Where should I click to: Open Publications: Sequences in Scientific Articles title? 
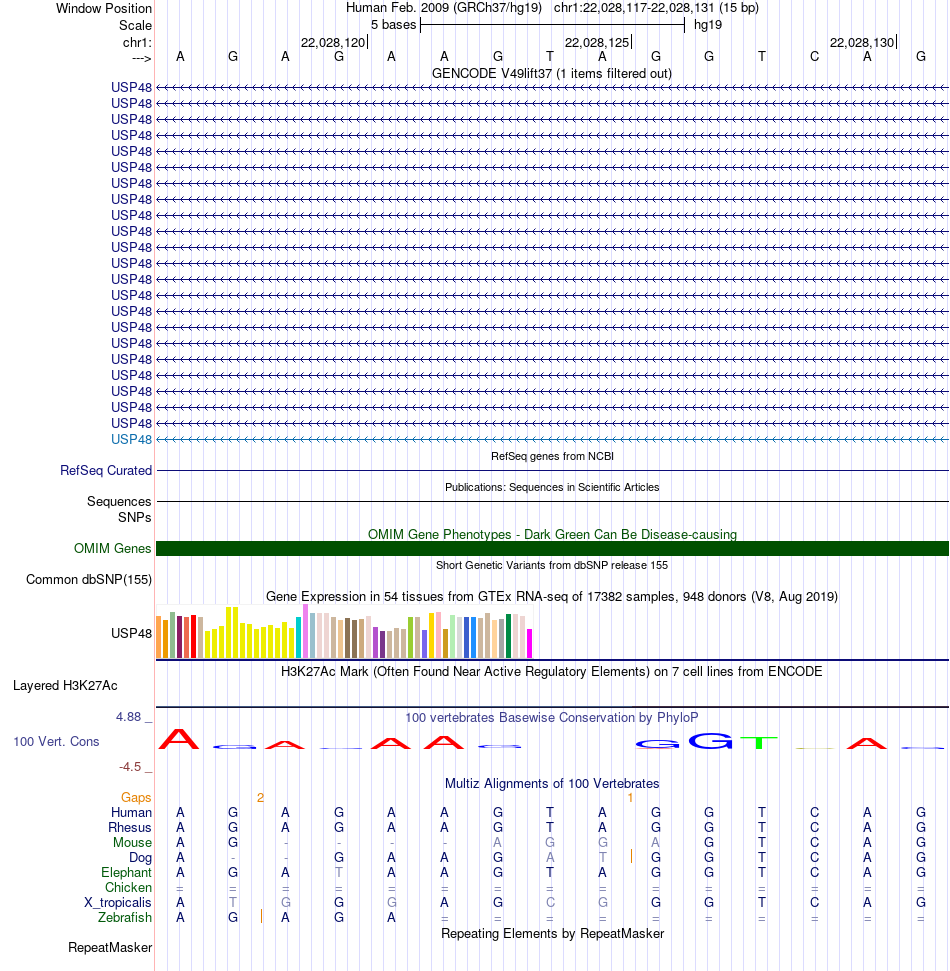pyautogui.click(x=552, y=487)
